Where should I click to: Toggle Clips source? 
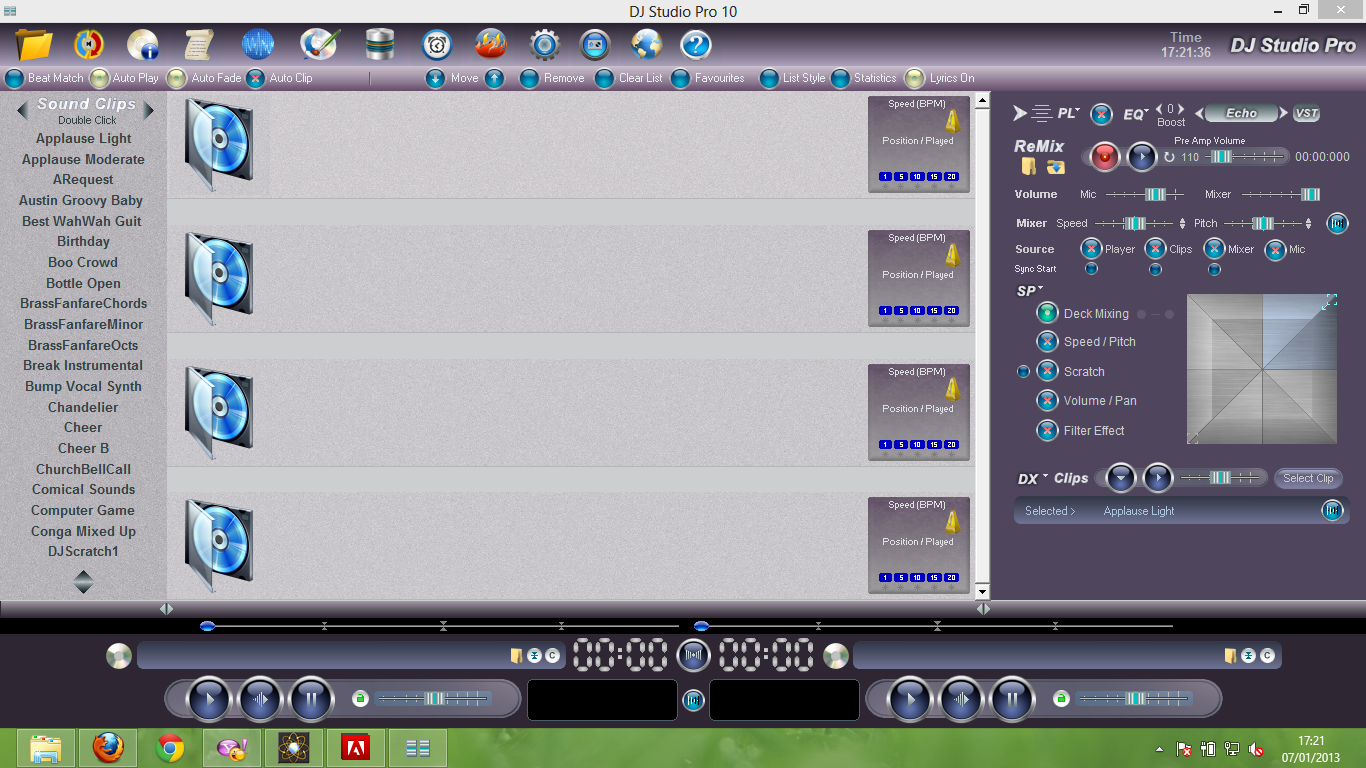(x=1156, y=249)
